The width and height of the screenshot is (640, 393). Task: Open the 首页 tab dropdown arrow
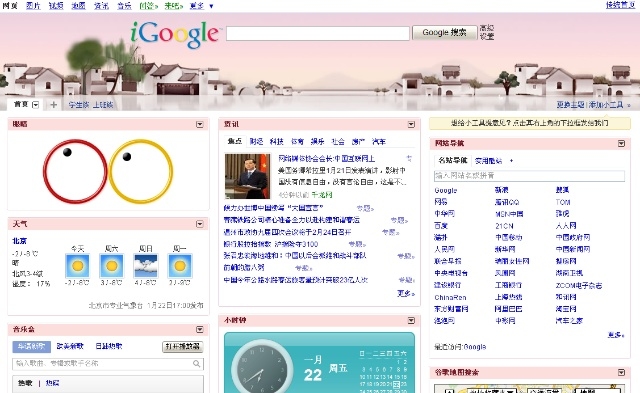click(x=36, y=105)
